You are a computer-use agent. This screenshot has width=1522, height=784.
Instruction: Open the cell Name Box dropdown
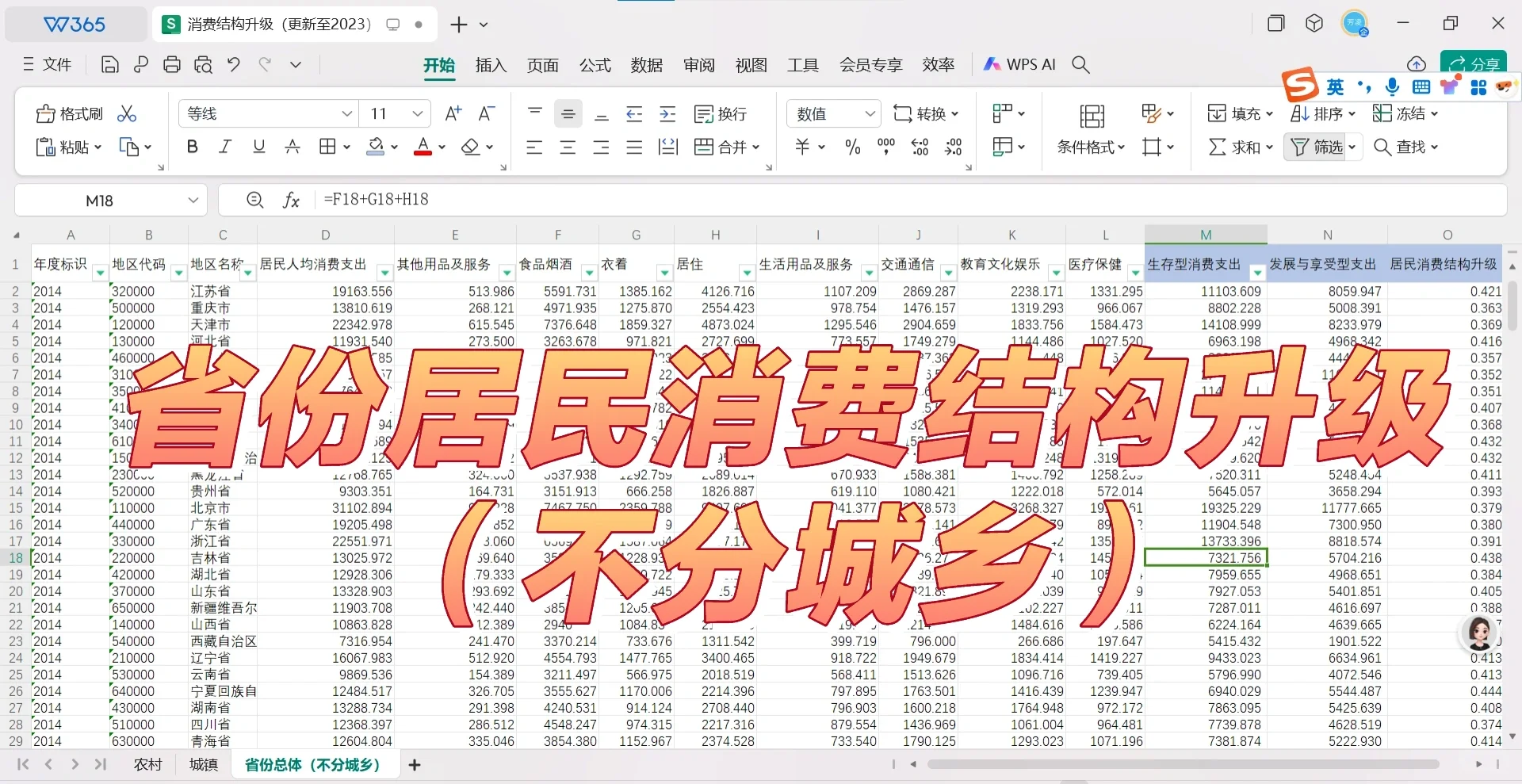pyautogui.click(x=193, y=201)
